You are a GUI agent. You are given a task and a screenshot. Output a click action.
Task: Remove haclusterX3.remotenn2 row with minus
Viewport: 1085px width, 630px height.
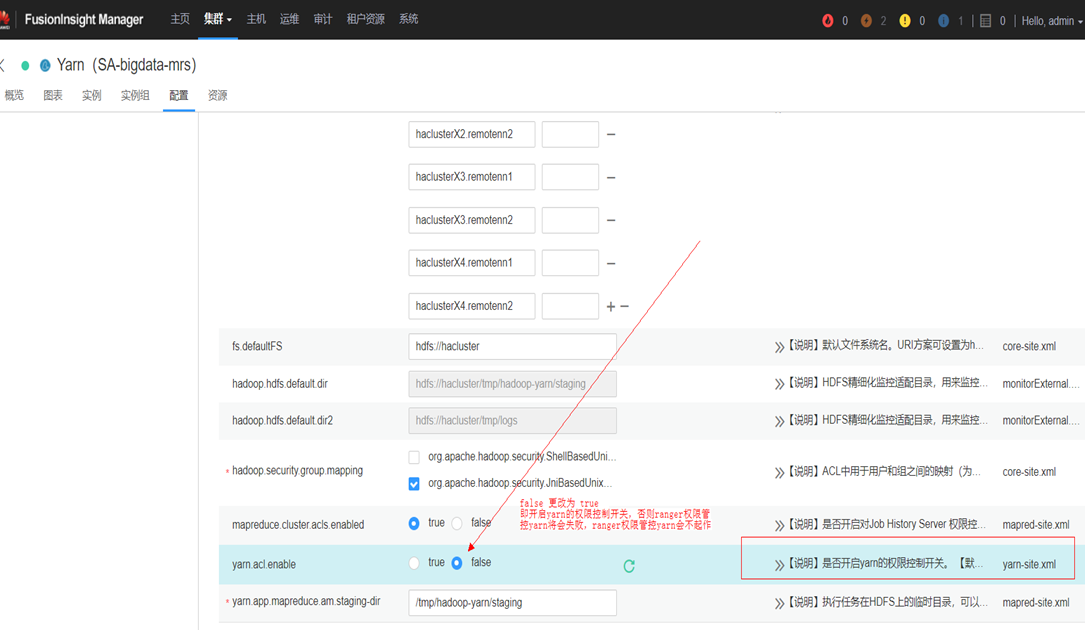tap(611, 220)
